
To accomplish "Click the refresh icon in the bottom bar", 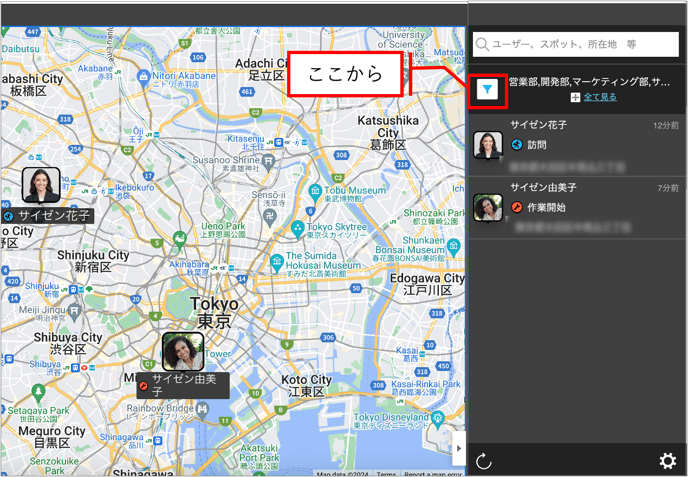I will [x=484, y=461].
